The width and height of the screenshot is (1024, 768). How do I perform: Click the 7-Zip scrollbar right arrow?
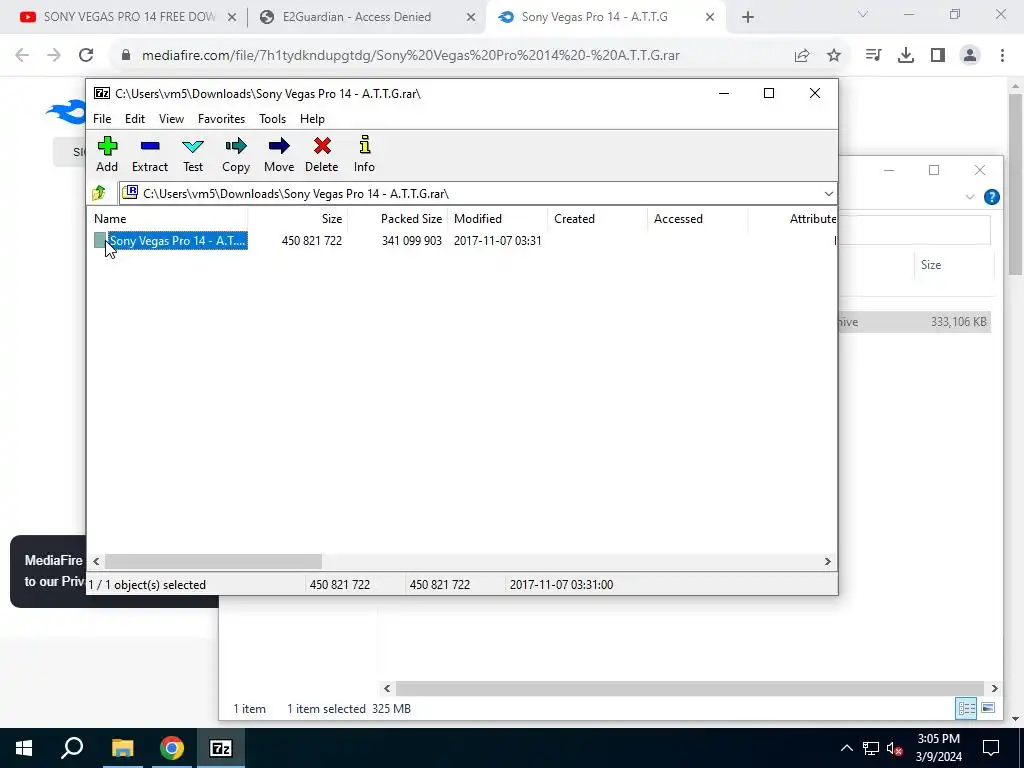[x=827, y=562]
